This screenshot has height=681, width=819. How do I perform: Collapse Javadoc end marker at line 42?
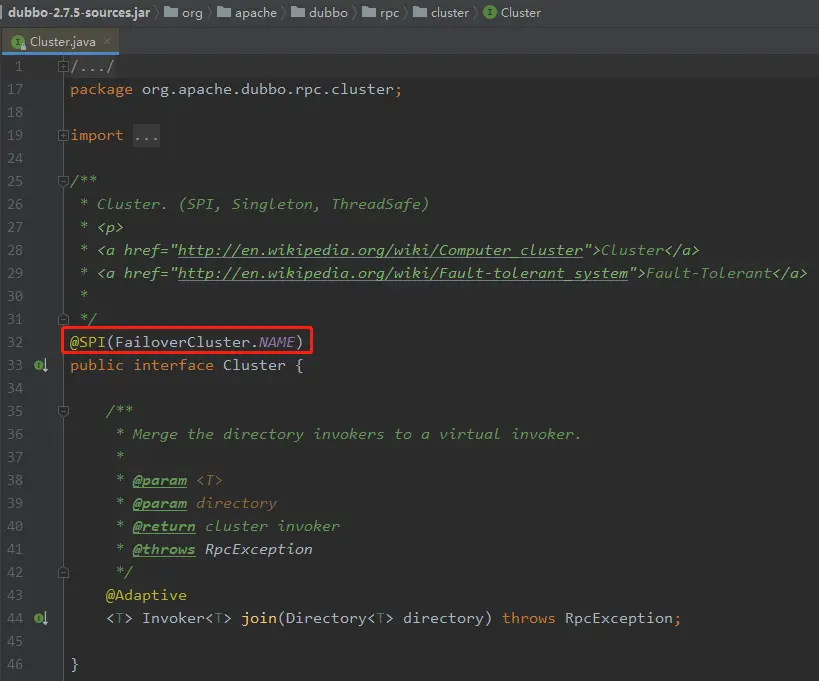click(63, 572)
